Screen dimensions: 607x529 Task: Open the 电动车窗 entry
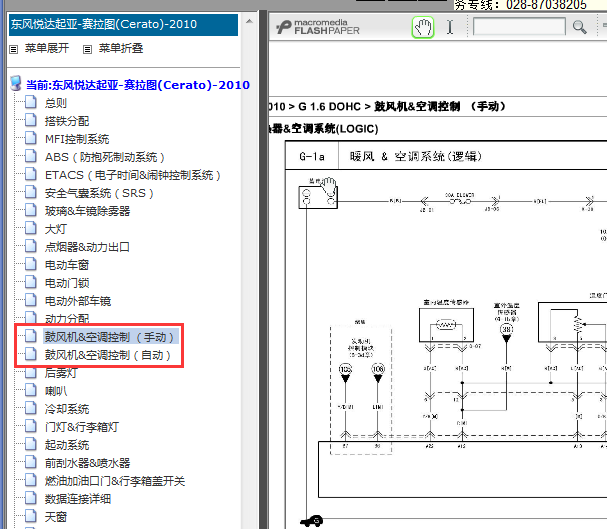(x=67, y=265)
